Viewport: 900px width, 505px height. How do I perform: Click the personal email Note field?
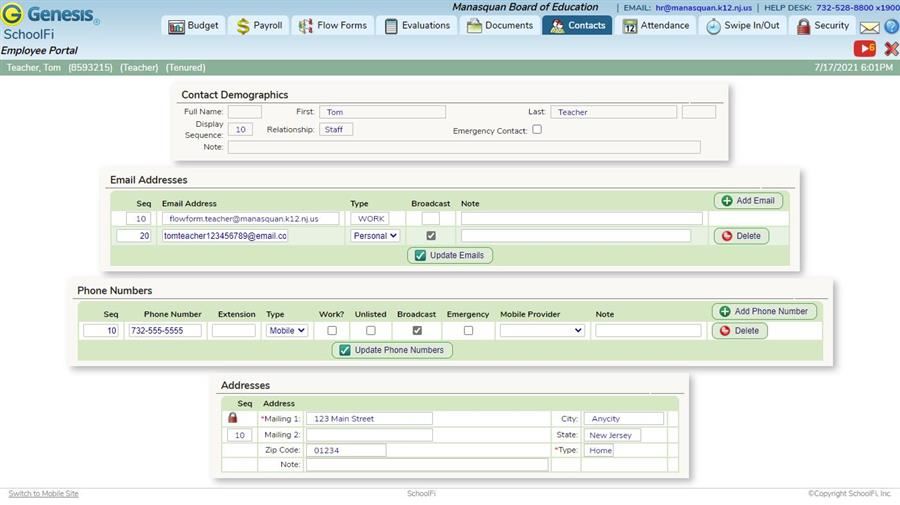[x=576, y=236]
